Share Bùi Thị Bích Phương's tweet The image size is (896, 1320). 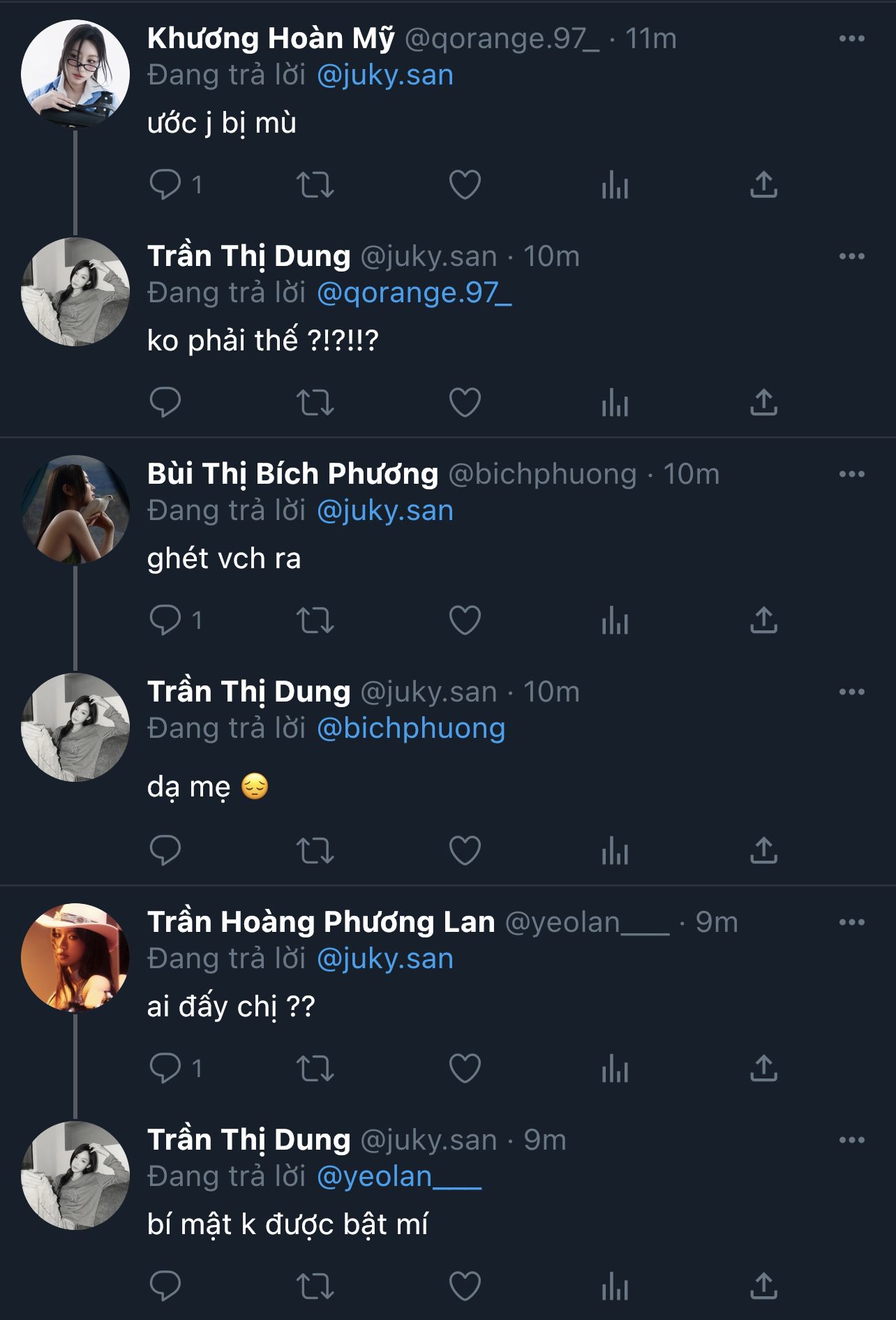[763, 621]
